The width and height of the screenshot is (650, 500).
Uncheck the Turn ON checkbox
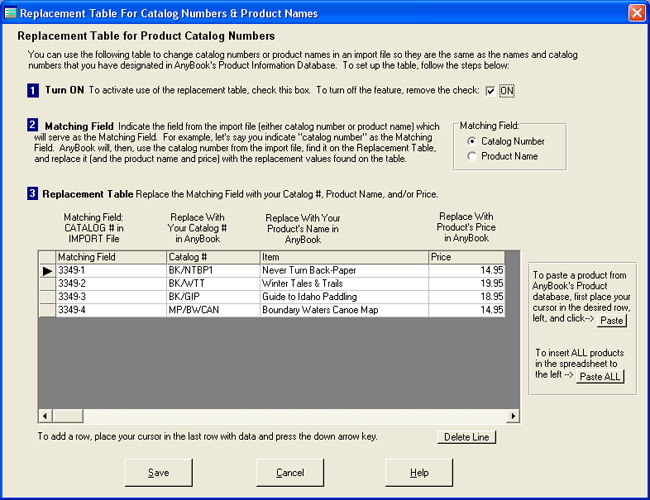pyautogui.click(x=489, y=91)
